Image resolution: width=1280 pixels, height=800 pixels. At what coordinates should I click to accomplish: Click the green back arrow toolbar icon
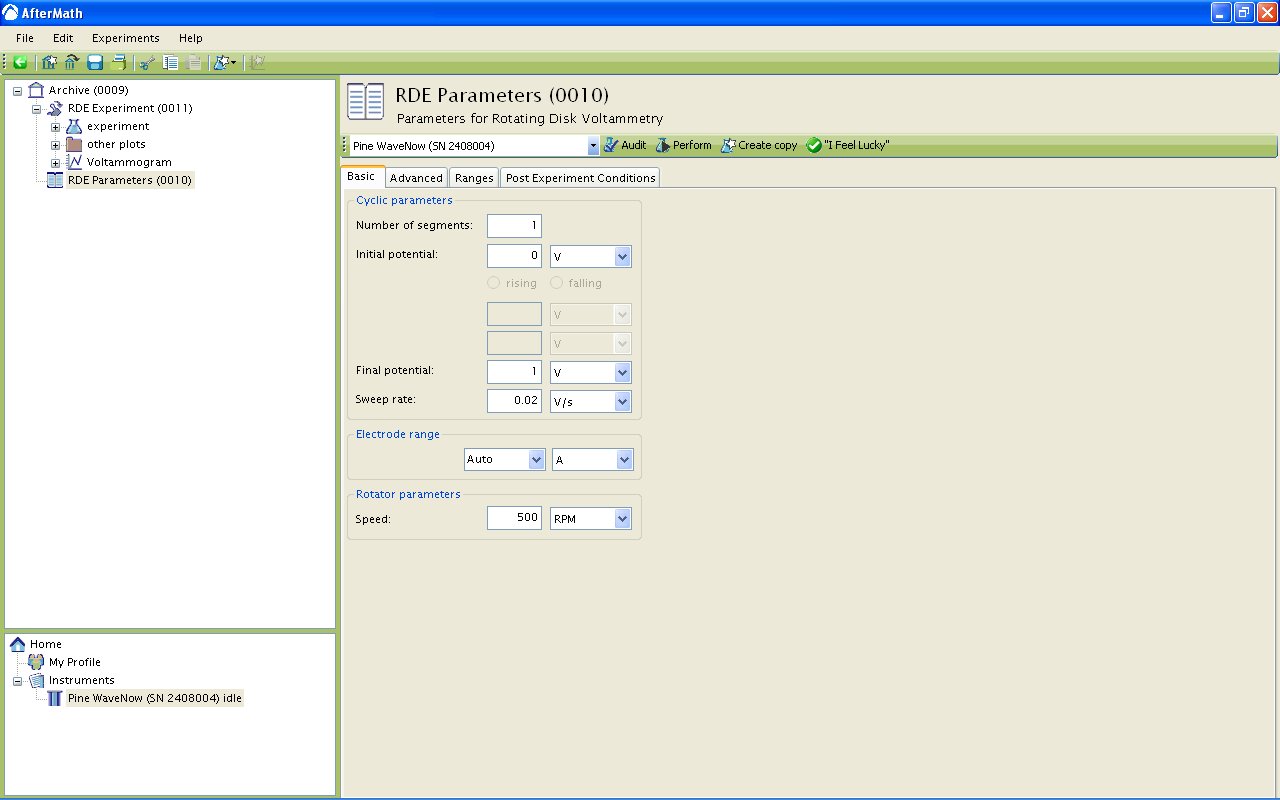coord(20,62)
